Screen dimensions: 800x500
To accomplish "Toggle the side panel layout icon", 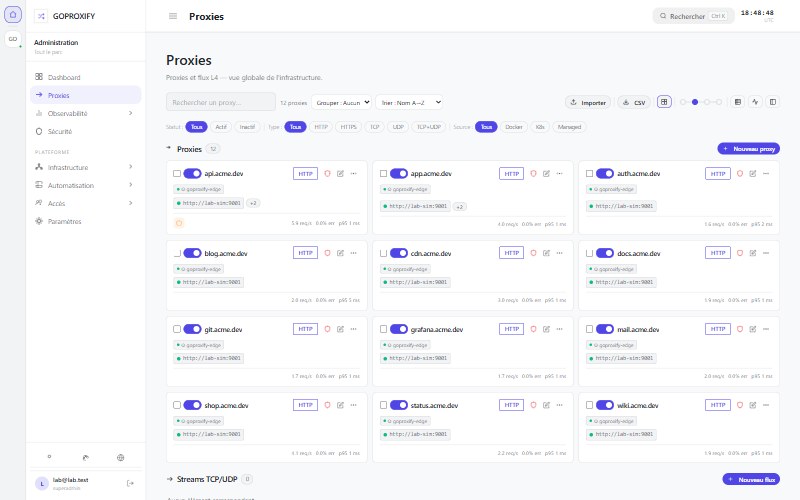I will [x=773, y=102].
